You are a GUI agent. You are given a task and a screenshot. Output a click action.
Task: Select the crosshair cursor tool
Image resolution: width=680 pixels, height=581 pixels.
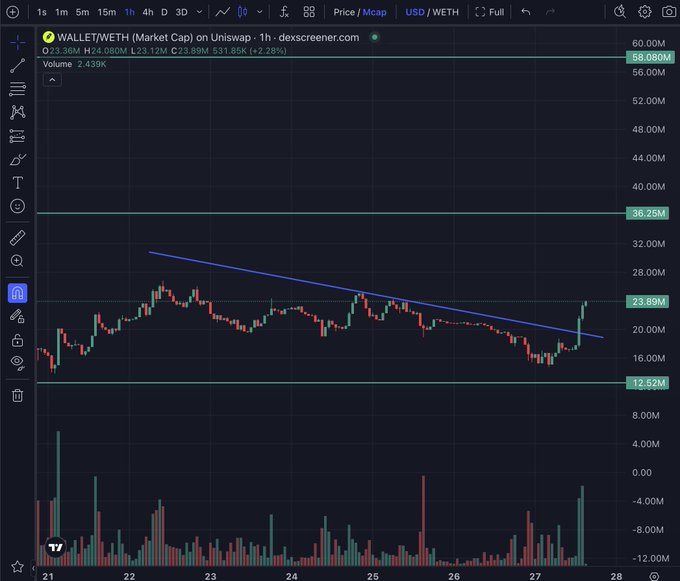[17, 42]
